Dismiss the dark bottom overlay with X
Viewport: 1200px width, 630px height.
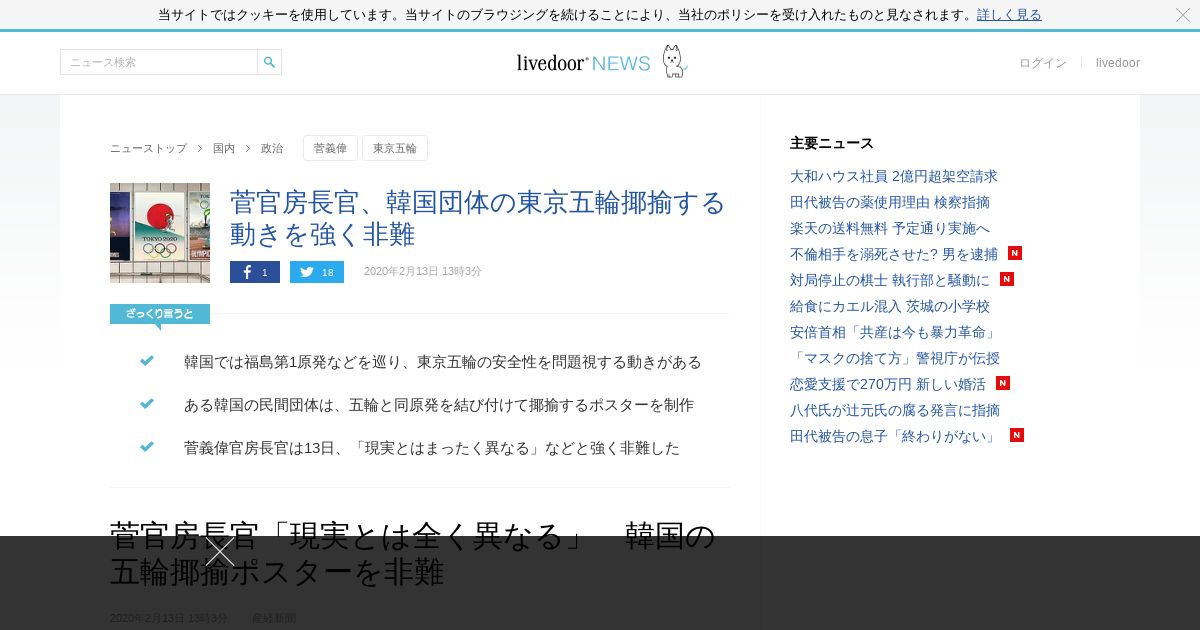(220, 551)
